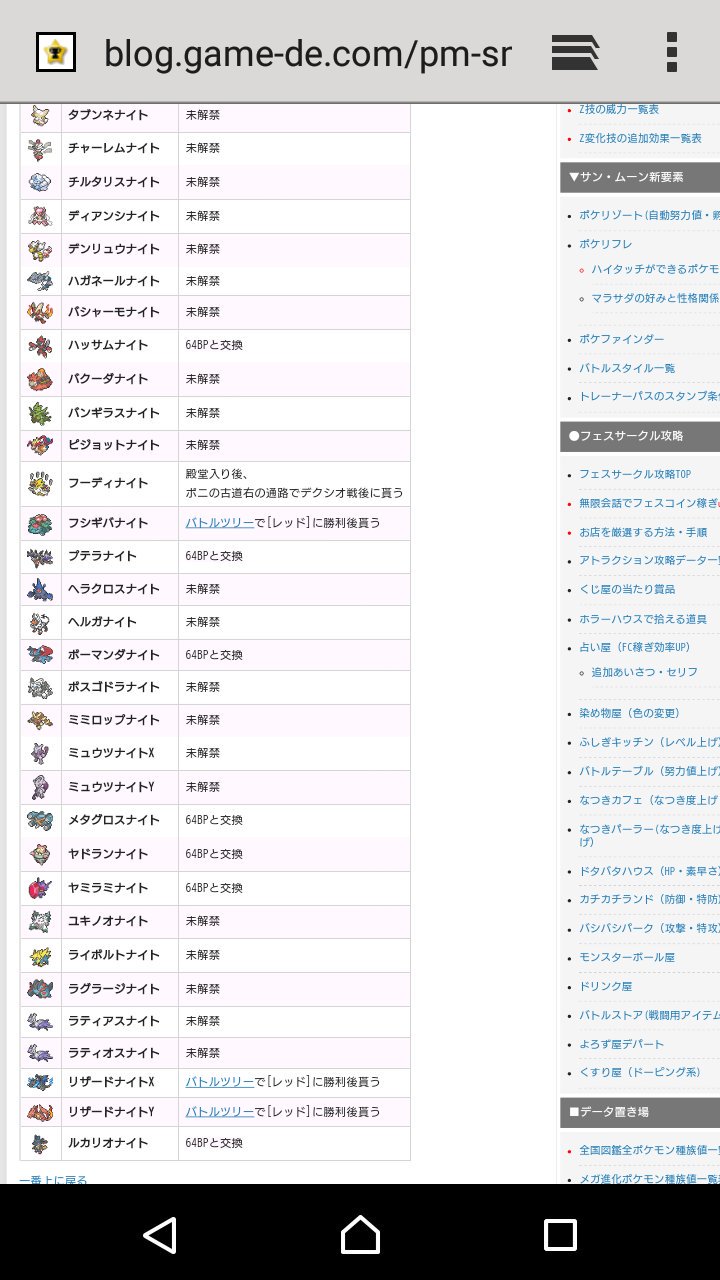Image resolution: width=720 pixels, height=1280 pixels.
Task: Select the ヤドランナイト name cell
Action: [120, 854]
